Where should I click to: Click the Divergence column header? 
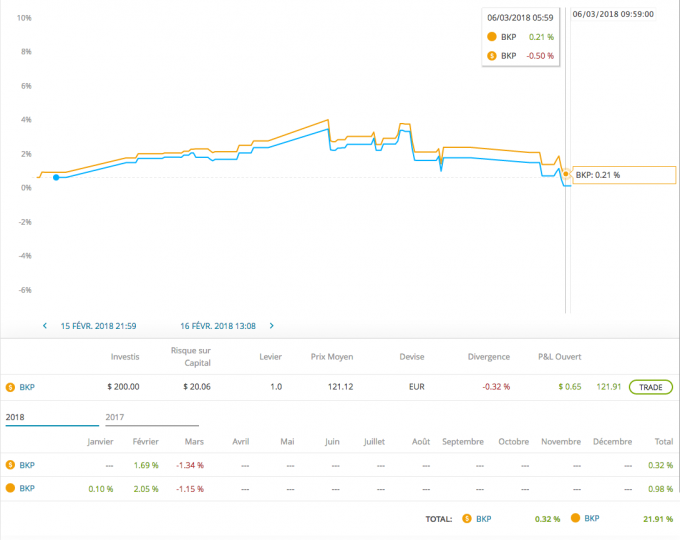489,357
